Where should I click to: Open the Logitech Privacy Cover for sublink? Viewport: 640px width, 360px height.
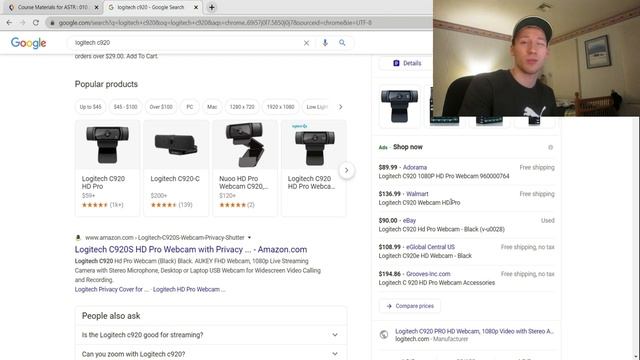111,289
